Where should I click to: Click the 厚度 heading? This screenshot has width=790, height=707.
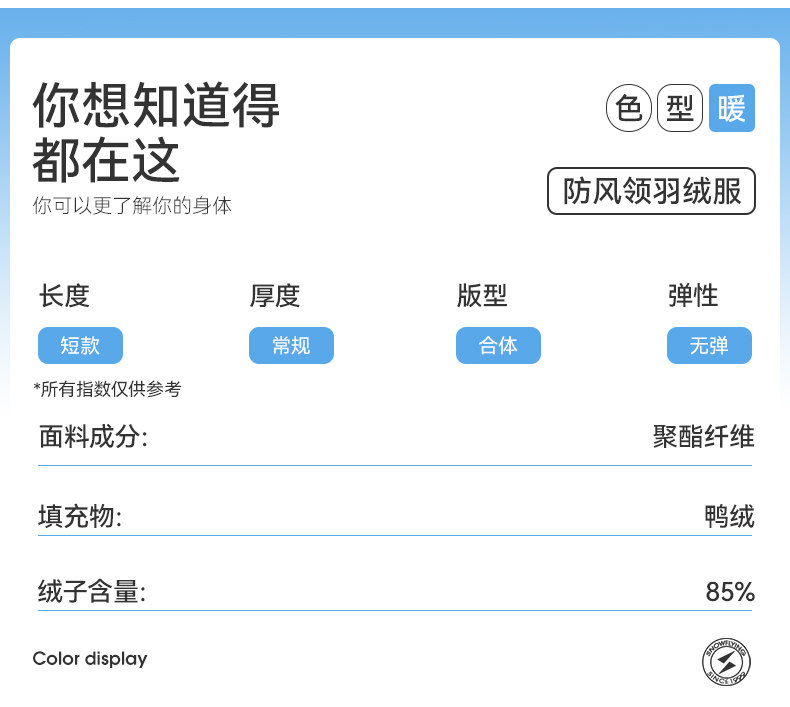click(x=275, y=295)
